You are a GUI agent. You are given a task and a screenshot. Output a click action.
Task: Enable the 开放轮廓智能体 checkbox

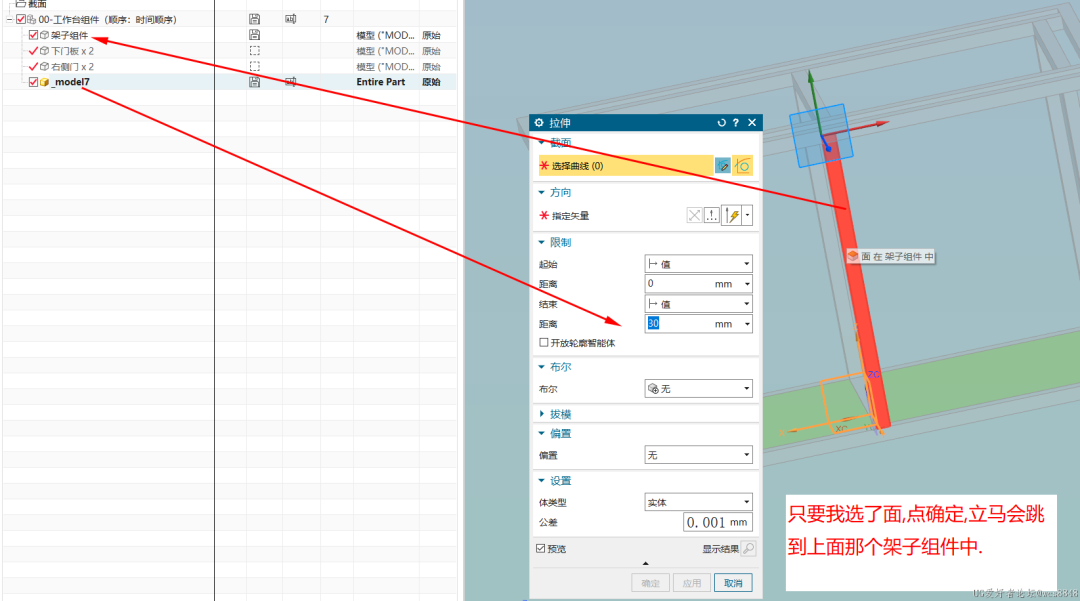pyautogui.click(x=544, y=343)
